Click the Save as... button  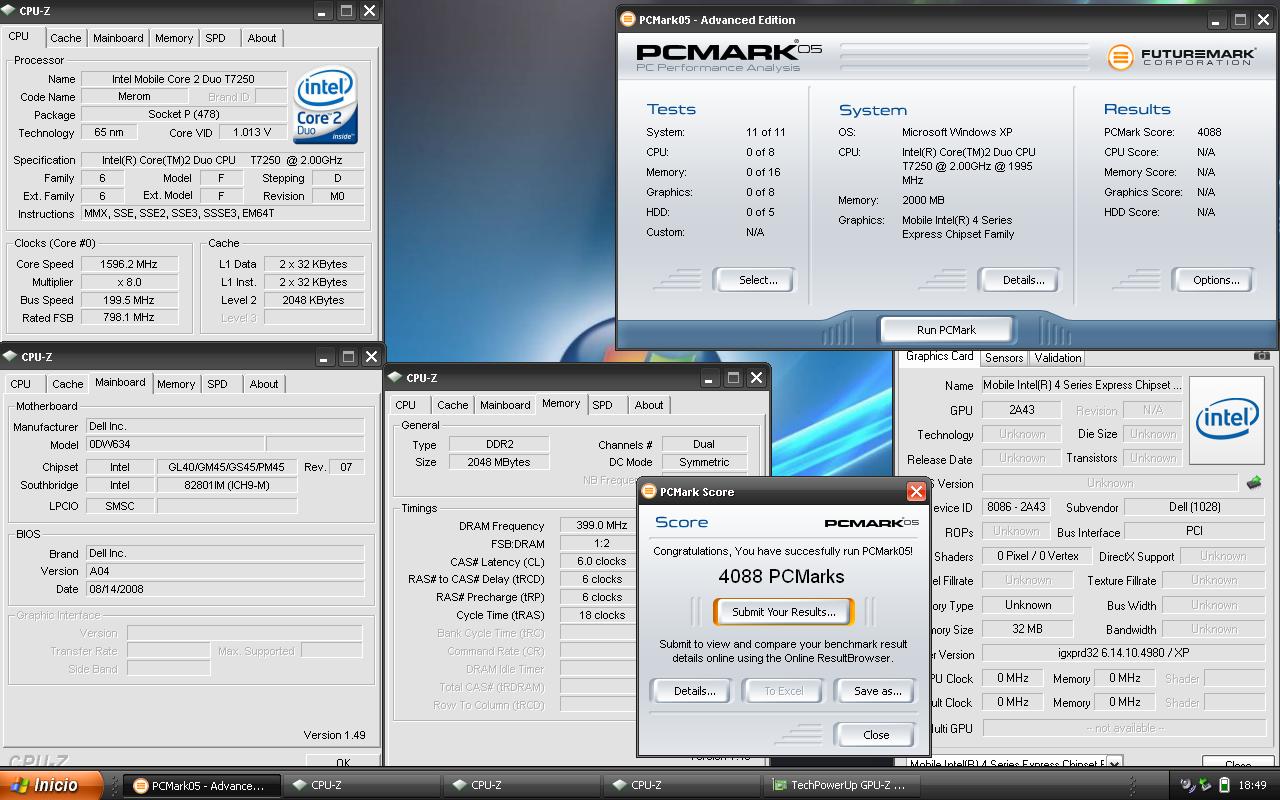click(877, 691)
